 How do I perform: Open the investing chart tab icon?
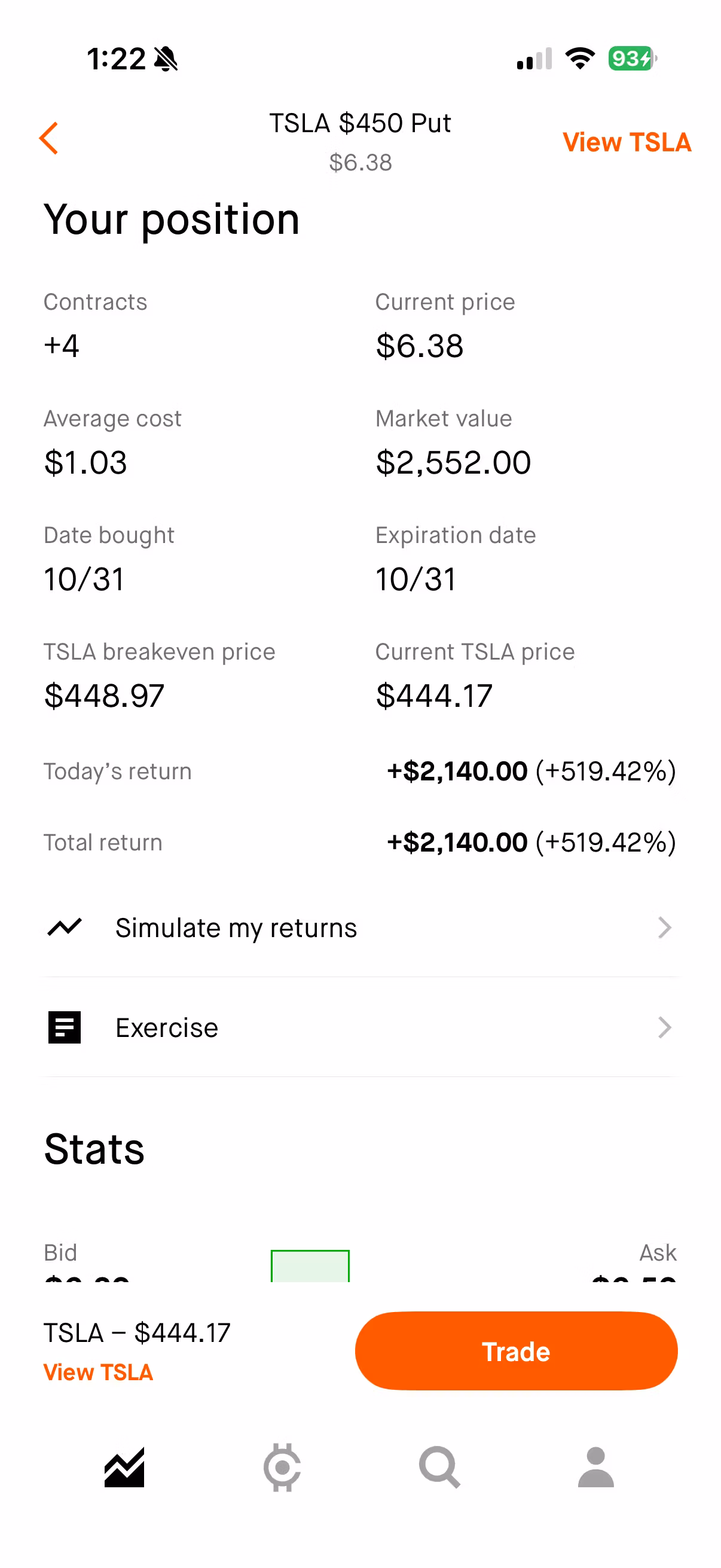(x=124, y=1468)
